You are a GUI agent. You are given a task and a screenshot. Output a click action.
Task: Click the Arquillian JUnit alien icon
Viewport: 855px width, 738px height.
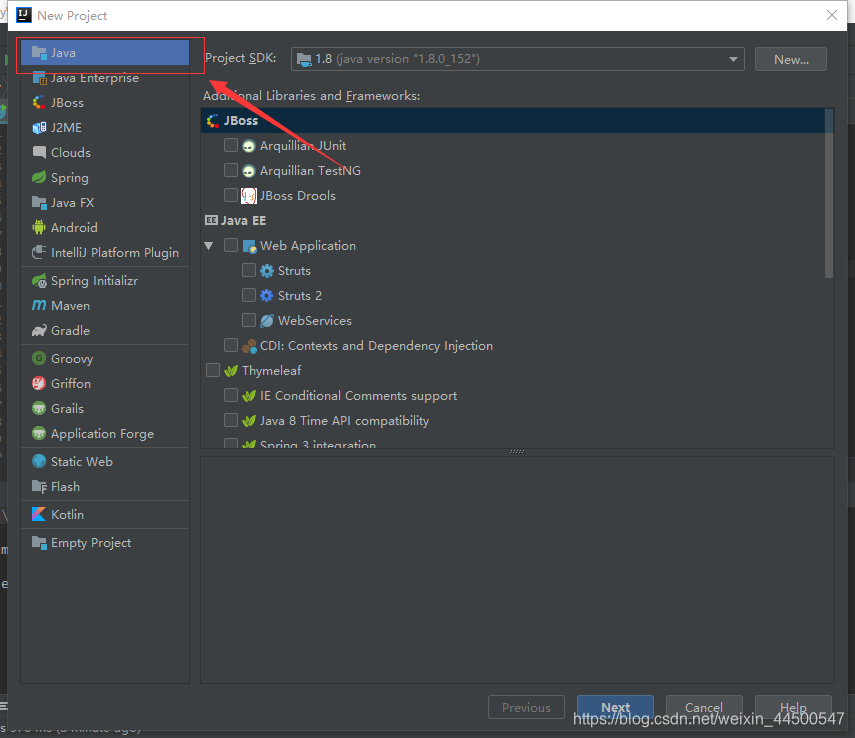pos(249,146)
